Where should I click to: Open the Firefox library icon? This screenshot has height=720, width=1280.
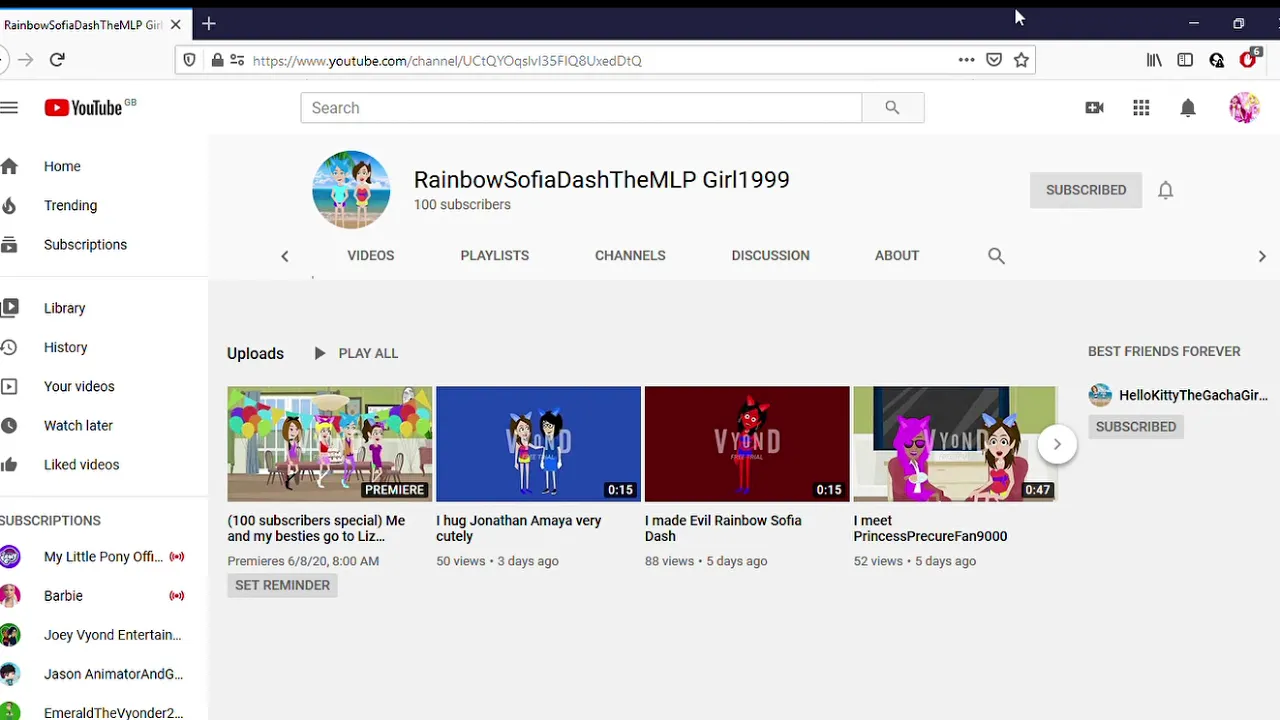click(x=1154, y=60)
